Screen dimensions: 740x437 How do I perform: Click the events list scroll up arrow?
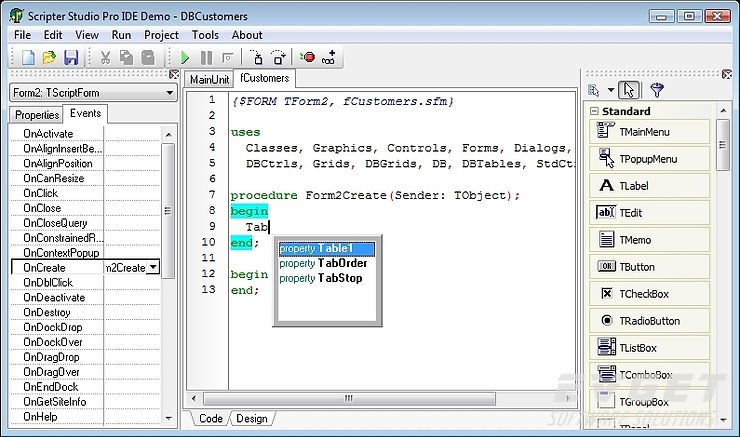(168, 134)
